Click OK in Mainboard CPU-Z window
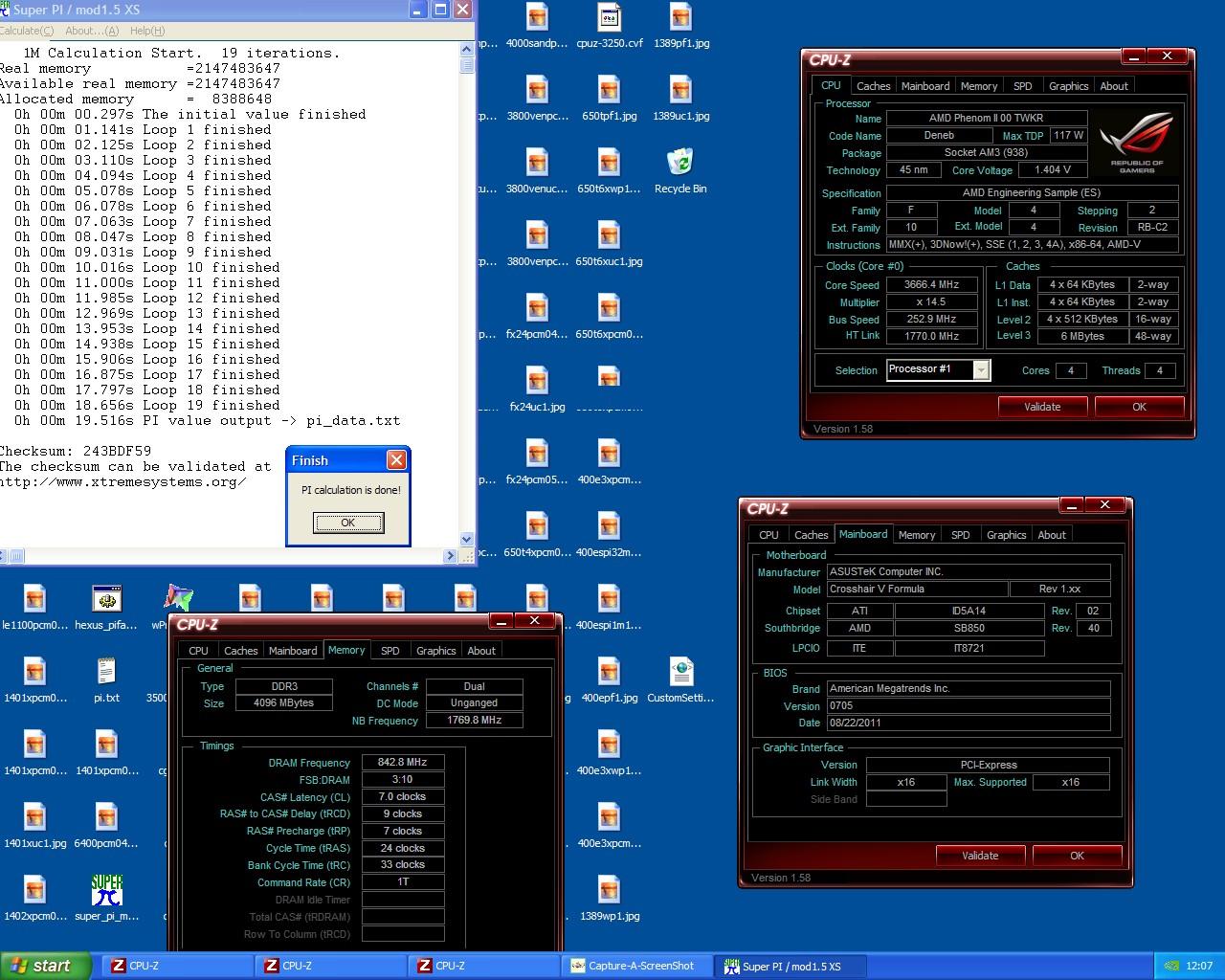Screen dimensions: 1225x980 click(1077, 856)
